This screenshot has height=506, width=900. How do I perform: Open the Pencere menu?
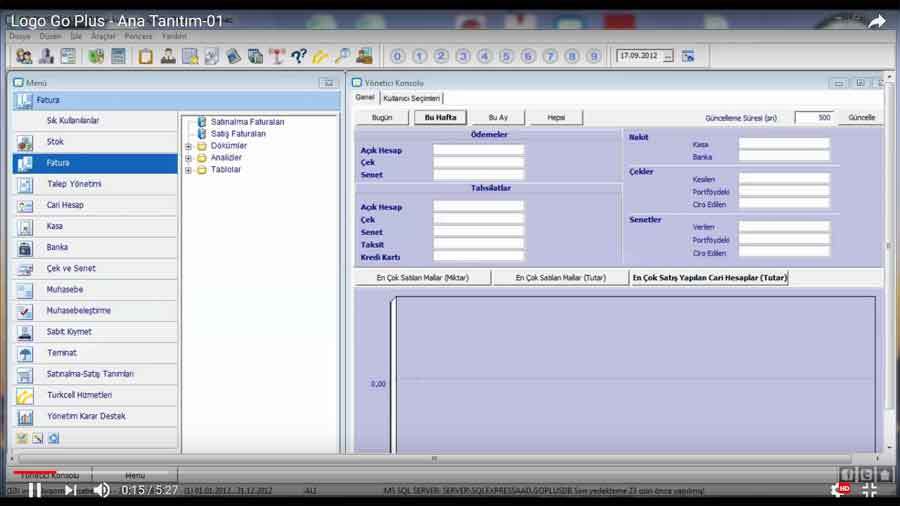138,36
